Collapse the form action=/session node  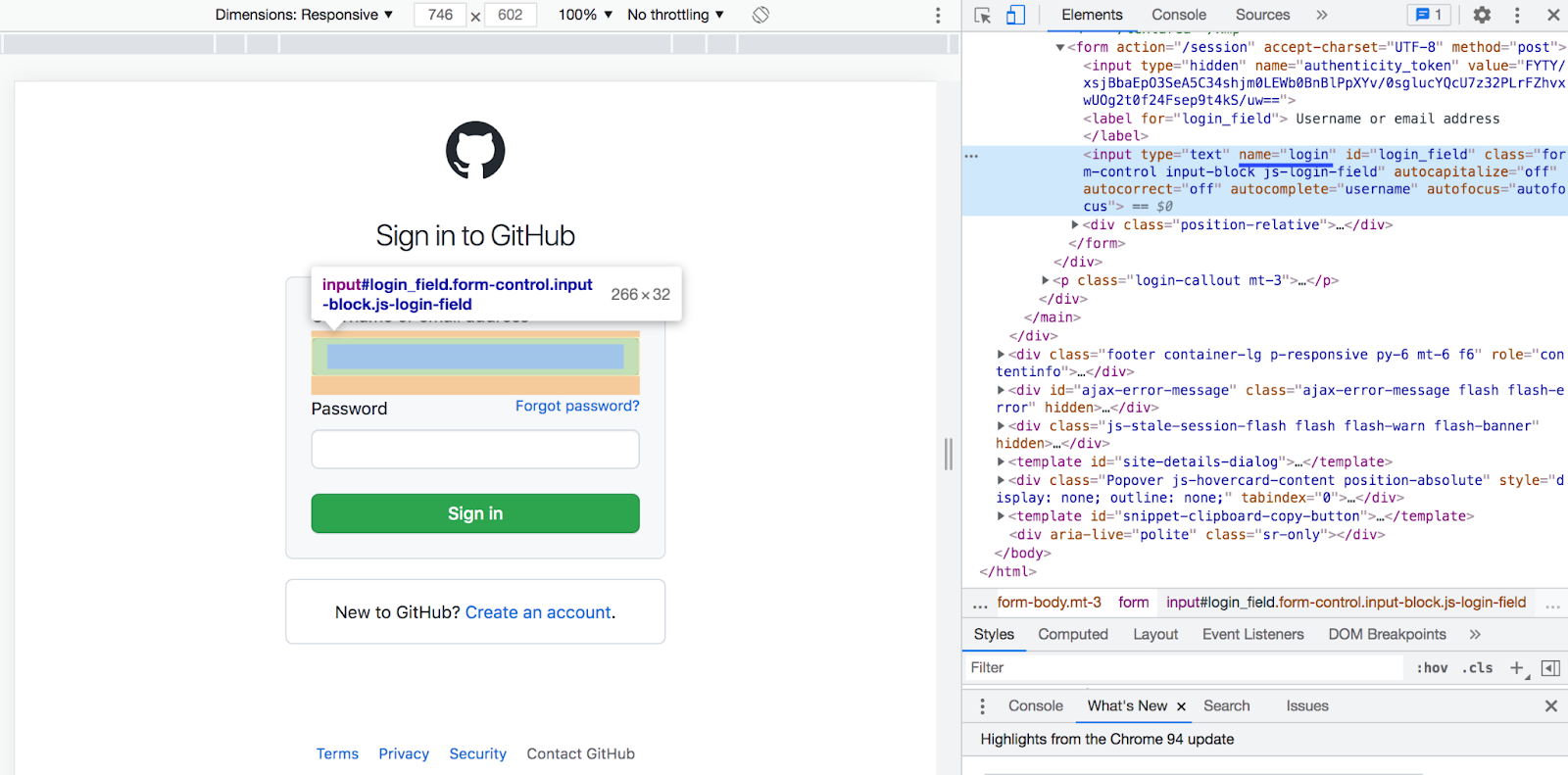click(x=1059, y=47)
